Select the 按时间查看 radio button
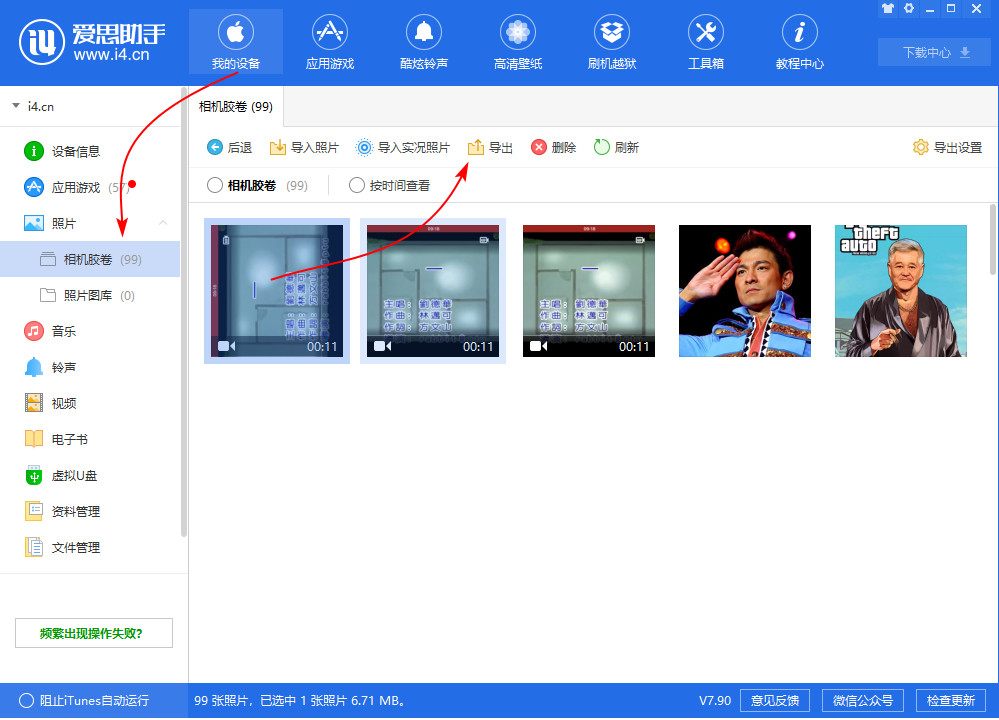The height and width of the screenshot is (720, 999). click(x=357, y=185)
